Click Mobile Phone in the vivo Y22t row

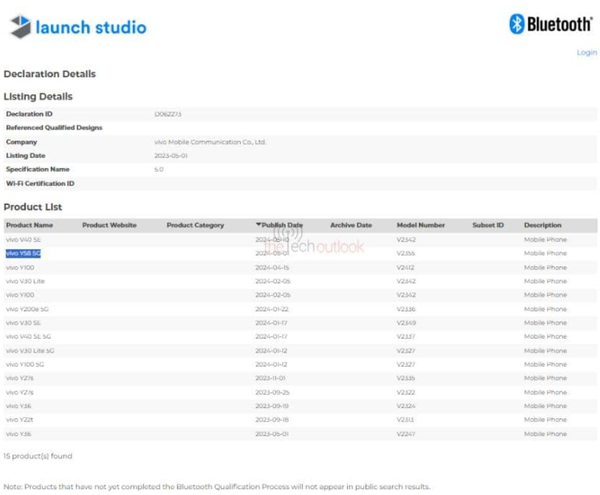point(545,420)
